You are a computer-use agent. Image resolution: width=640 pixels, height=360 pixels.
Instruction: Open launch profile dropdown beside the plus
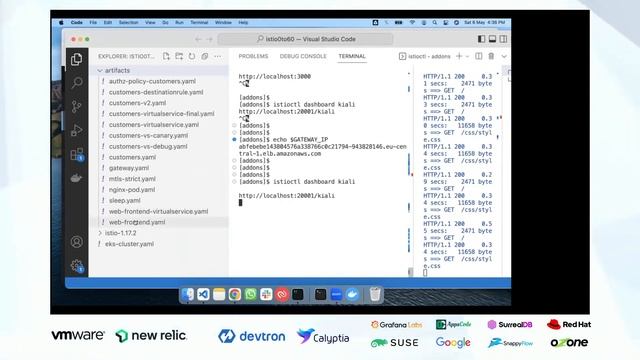click(467, 56)
